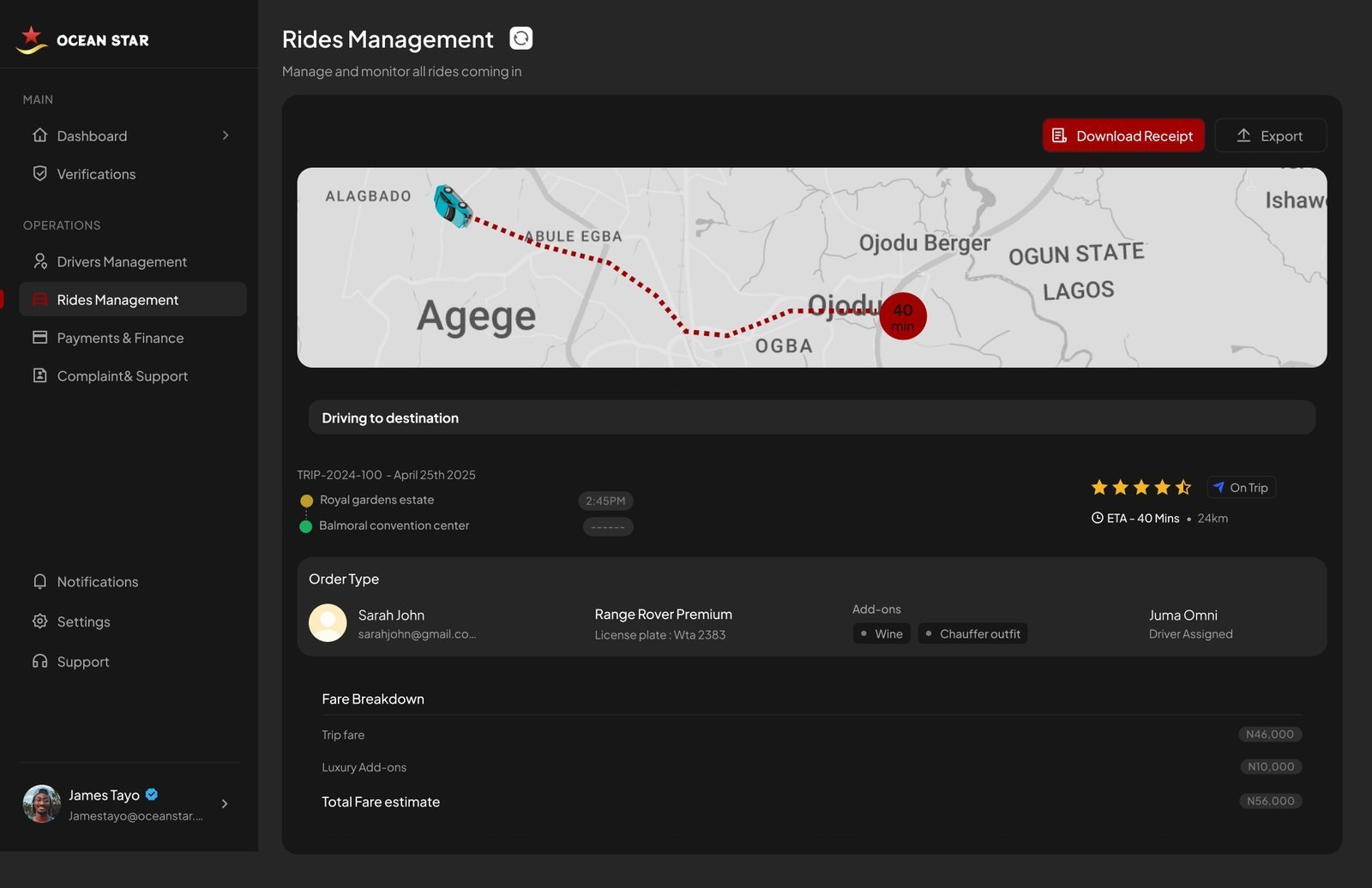1372x888 pixels.
Task: Click the red car Rides icon
Action: click(x=39, y=299)
